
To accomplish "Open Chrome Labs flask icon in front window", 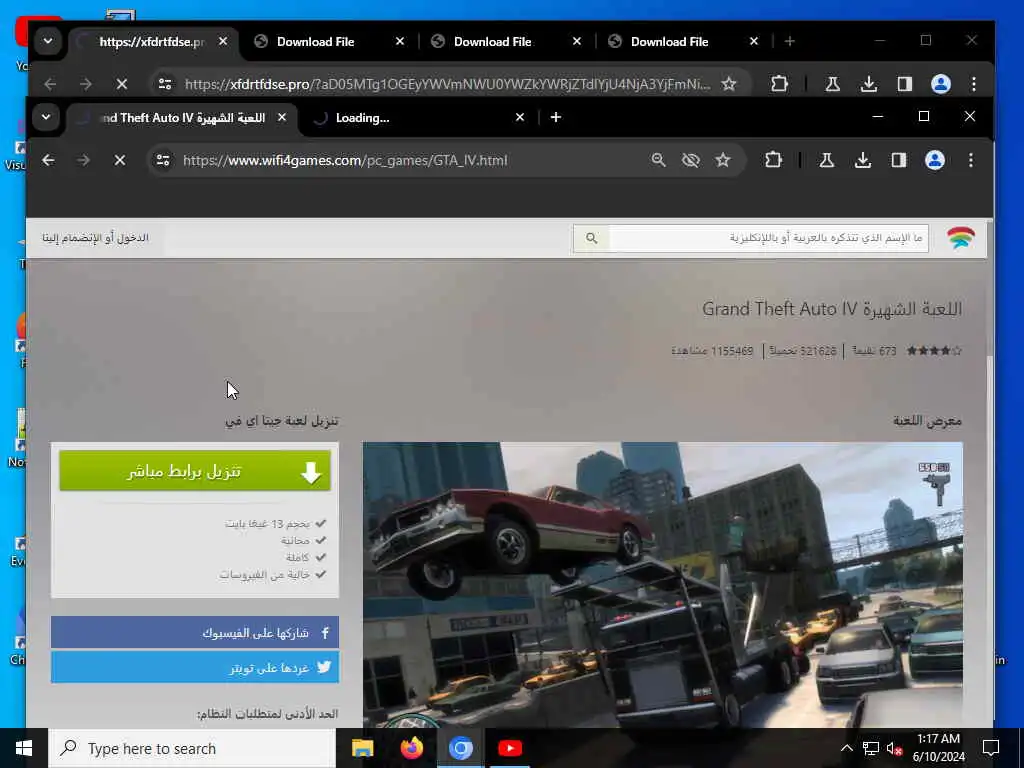I will (827, 160).
